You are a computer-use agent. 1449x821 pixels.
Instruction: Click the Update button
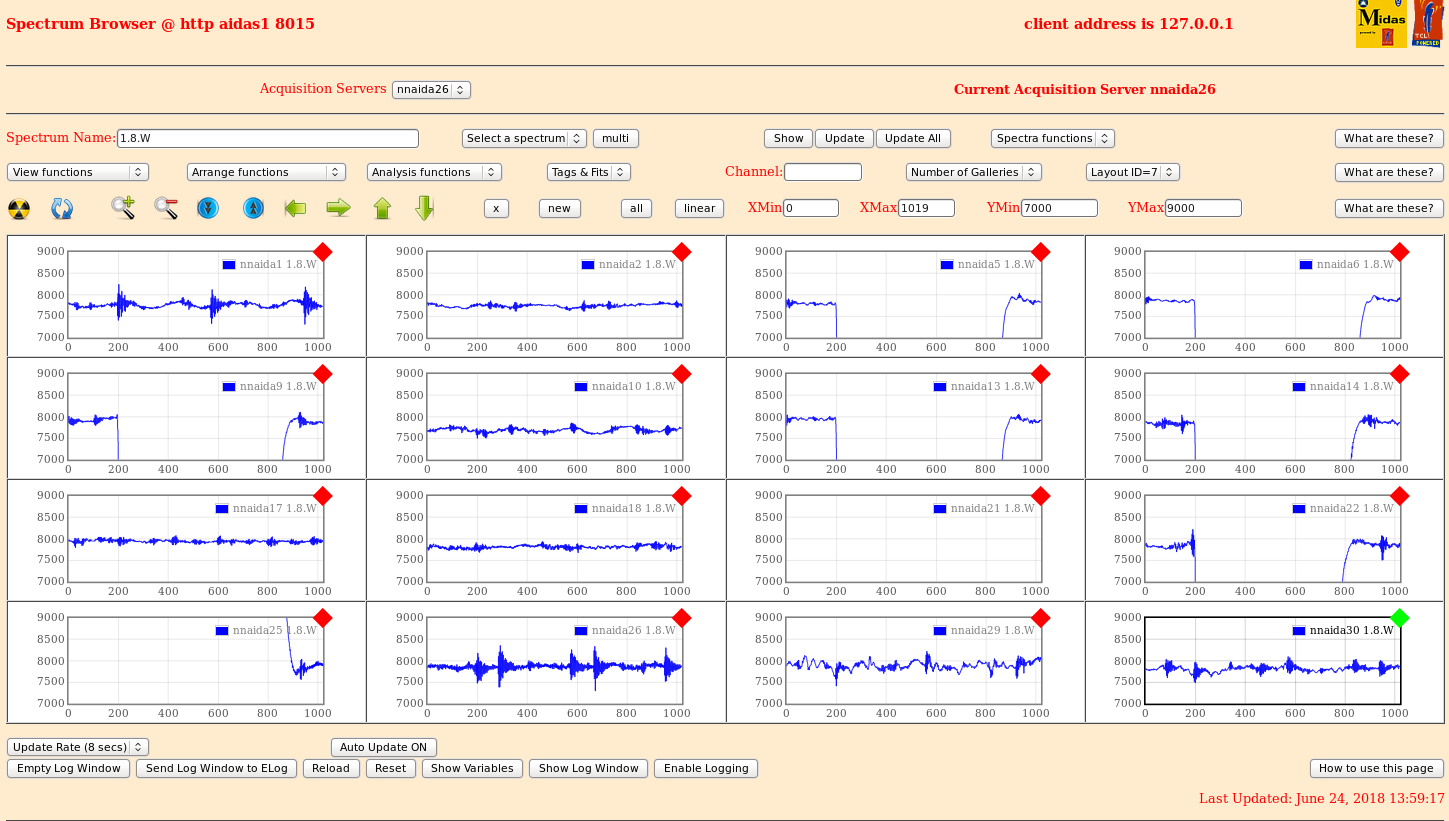pos(845,138)
